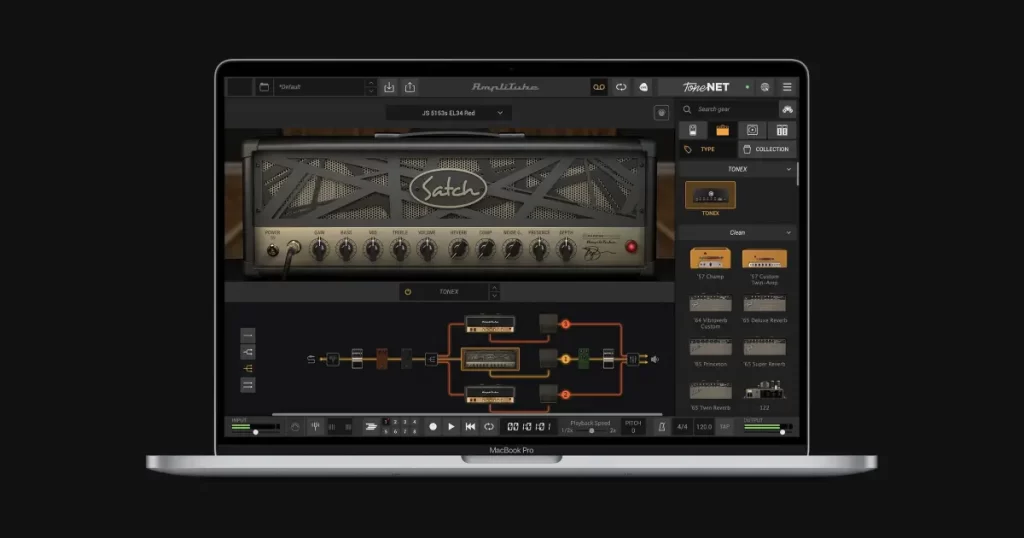Click the chain input mono/stereo icon
The width and height of the screenshot is (1024, 538).
[x=311, y=359]
